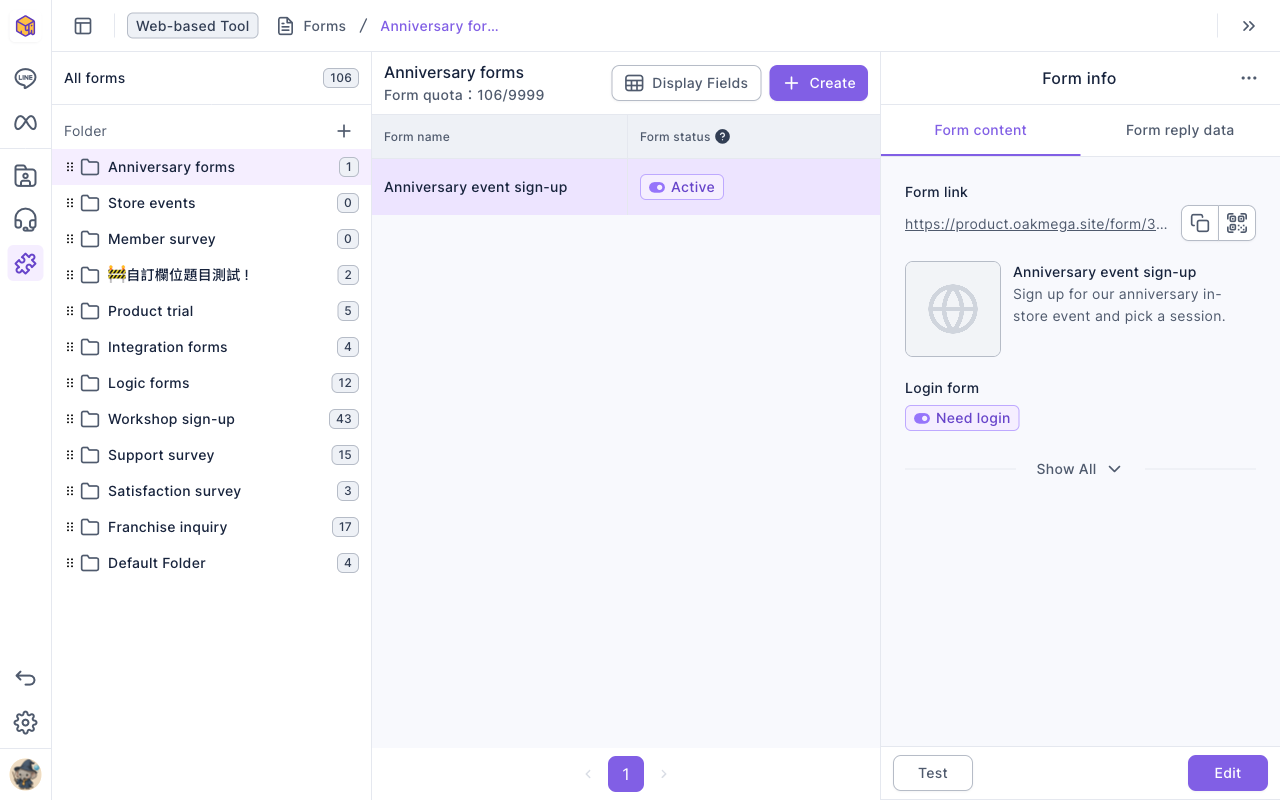Viewport: 1280px width, 800px height.
Task: Click the back arrow icon in sidebar
Action: pos(25,679)
